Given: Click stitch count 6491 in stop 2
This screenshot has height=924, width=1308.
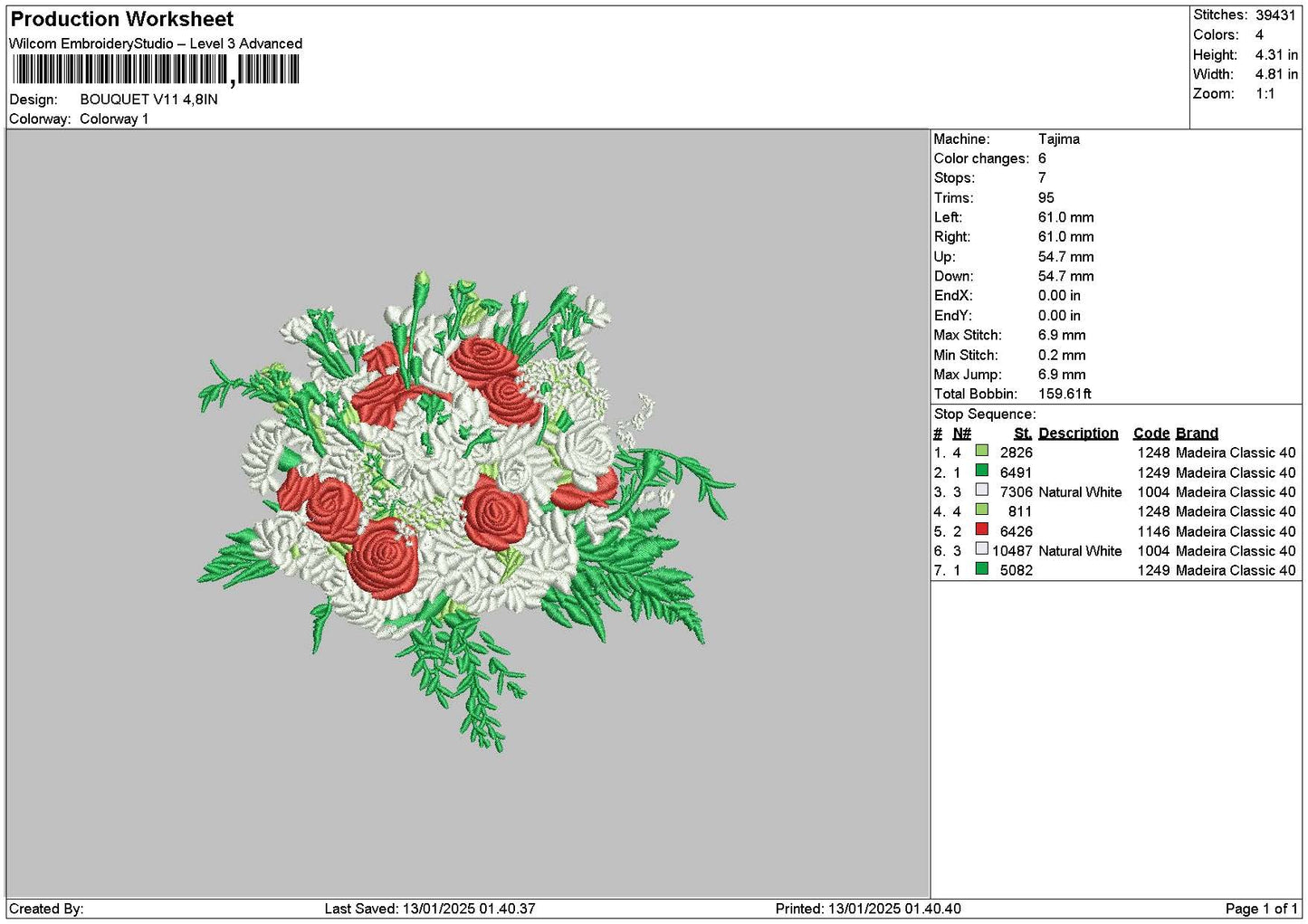Looking at the screenshot, I should [x=1016, y=473].
